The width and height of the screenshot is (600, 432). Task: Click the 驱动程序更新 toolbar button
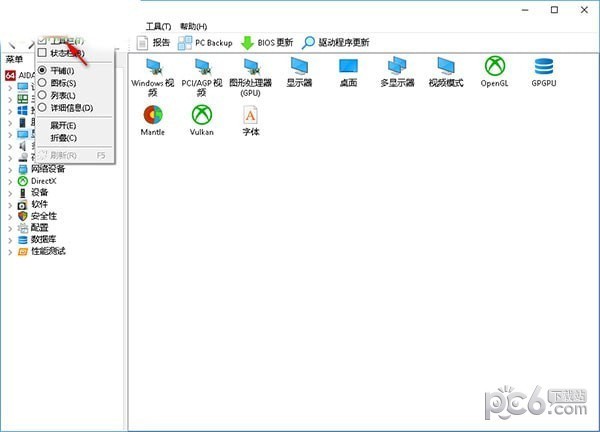336,42
